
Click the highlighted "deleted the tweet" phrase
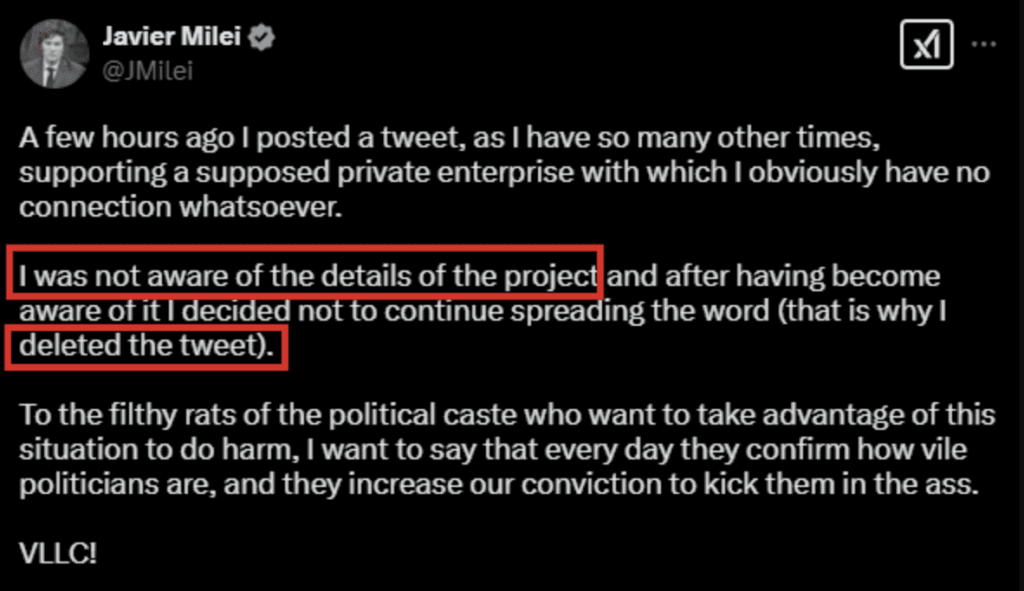pos(145,349)
